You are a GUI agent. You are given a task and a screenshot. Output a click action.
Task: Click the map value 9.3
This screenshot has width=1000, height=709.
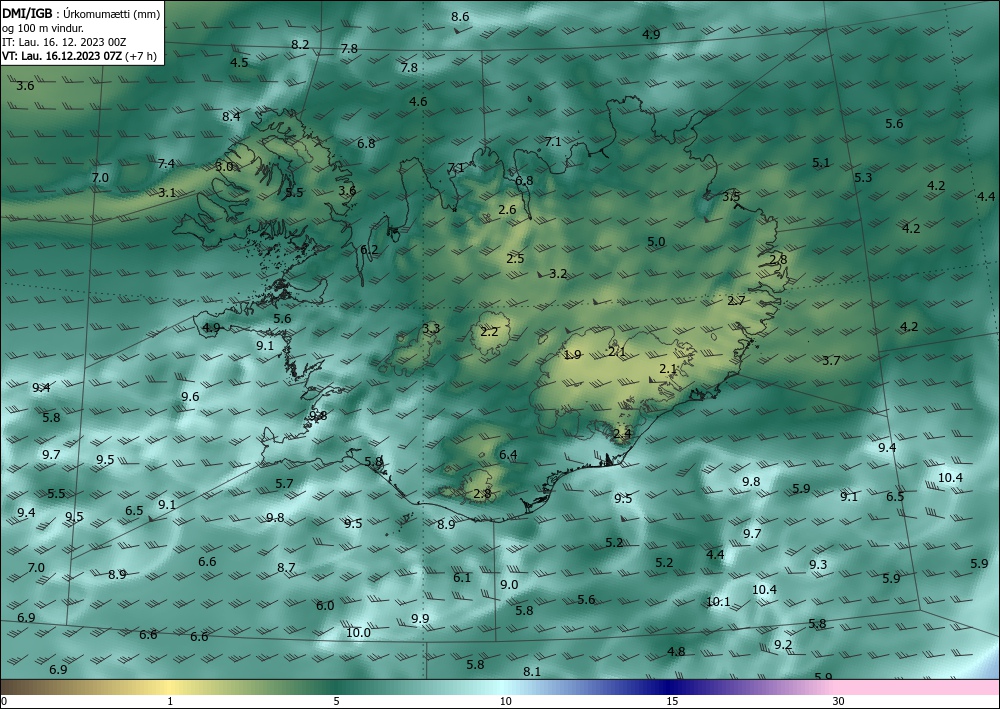[818, 564]
